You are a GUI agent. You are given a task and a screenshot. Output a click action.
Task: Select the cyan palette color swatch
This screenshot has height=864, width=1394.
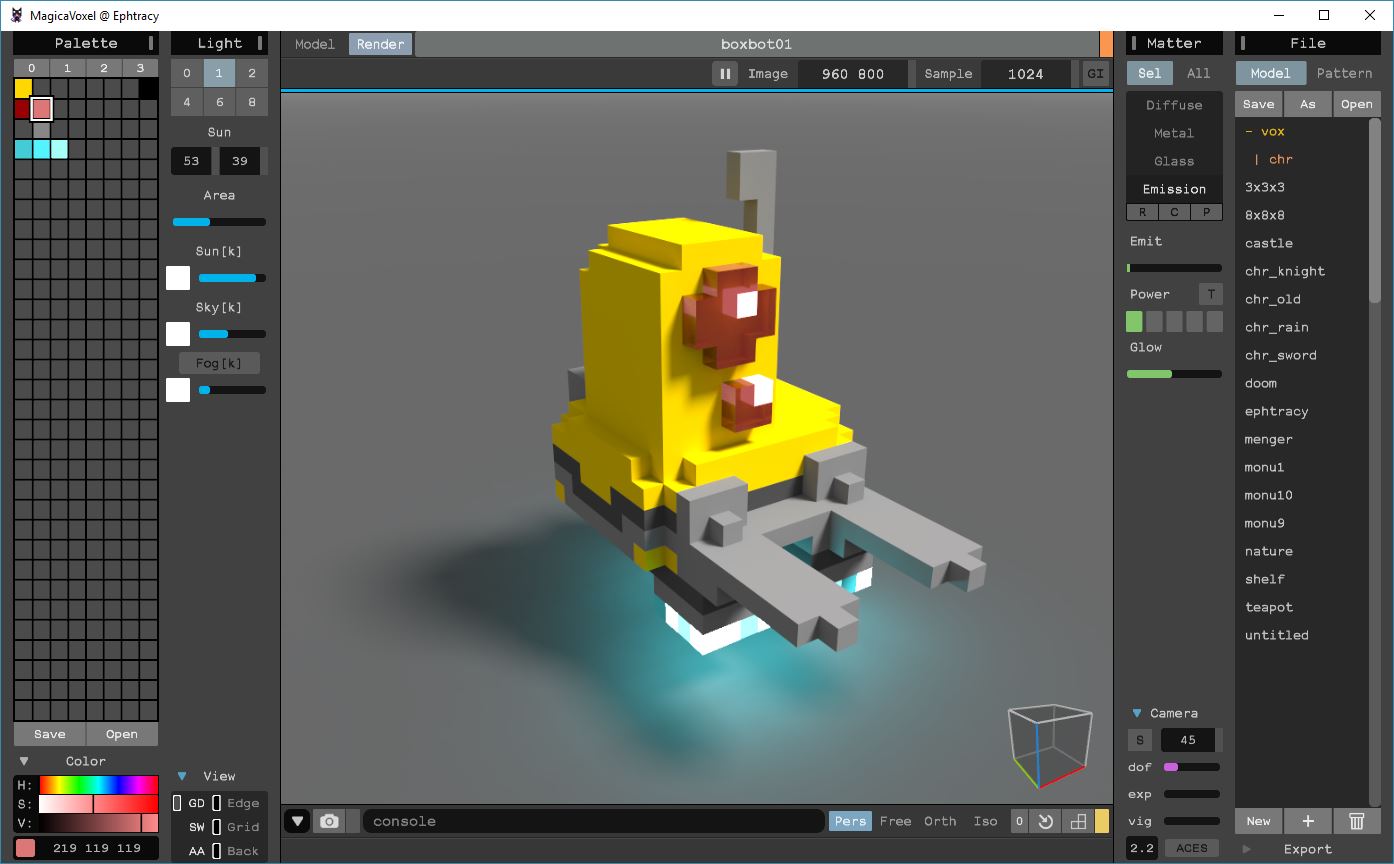(x=41, y=149)
